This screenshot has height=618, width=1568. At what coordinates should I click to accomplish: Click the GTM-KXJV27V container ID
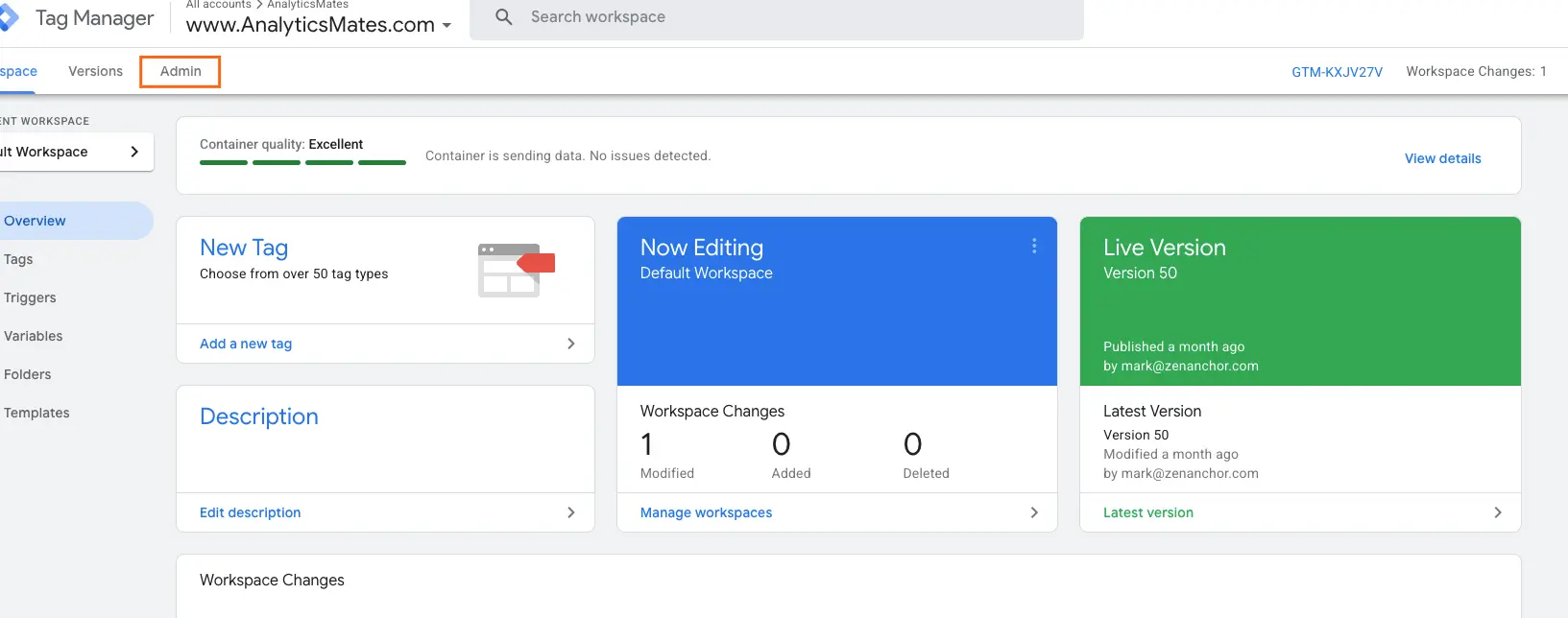pyautogui.click(x=1337, y=72)
